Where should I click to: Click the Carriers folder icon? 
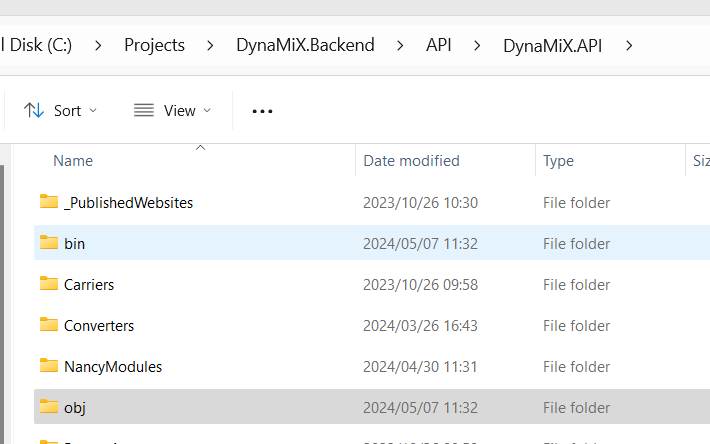(49, 284)
